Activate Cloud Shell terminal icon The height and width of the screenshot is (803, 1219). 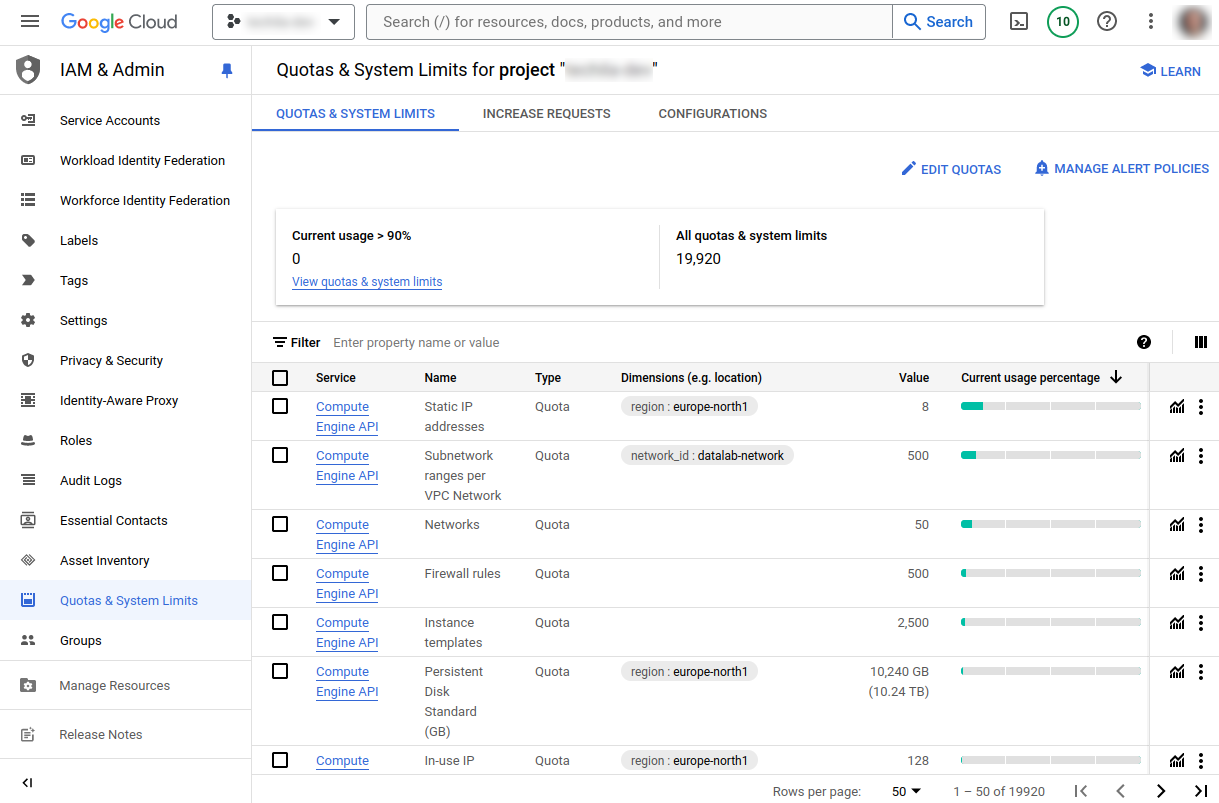click(1019, 22)
